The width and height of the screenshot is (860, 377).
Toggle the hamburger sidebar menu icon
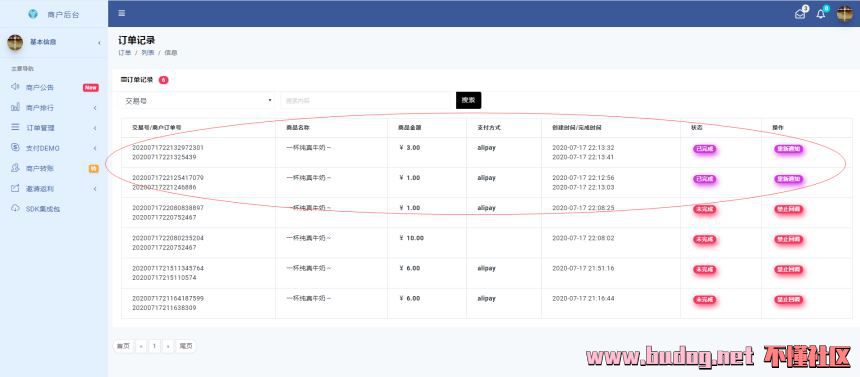pyautogui.click(x=122, y=13)
